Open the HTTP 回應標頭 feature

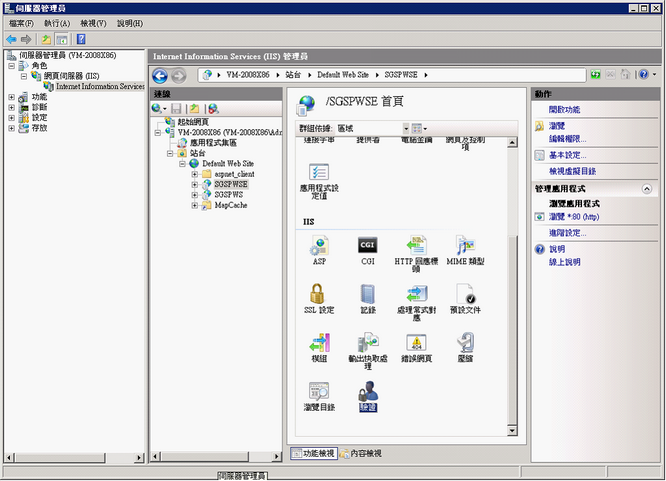point(416,254)
